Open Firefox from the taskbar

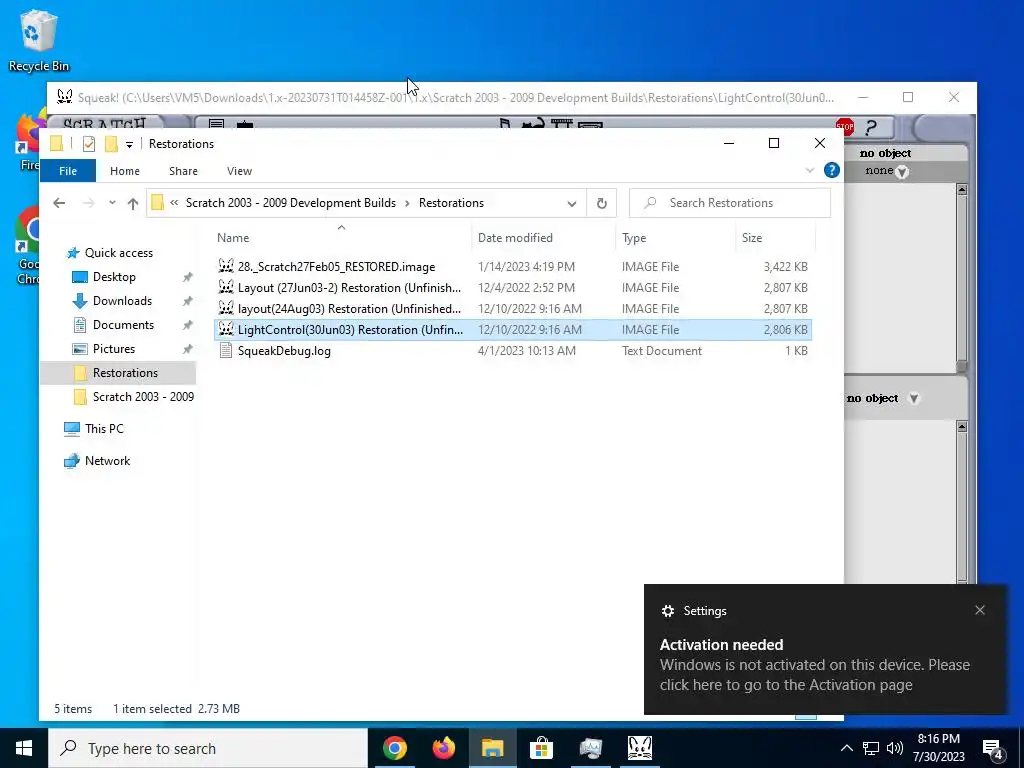pos(443,748)
